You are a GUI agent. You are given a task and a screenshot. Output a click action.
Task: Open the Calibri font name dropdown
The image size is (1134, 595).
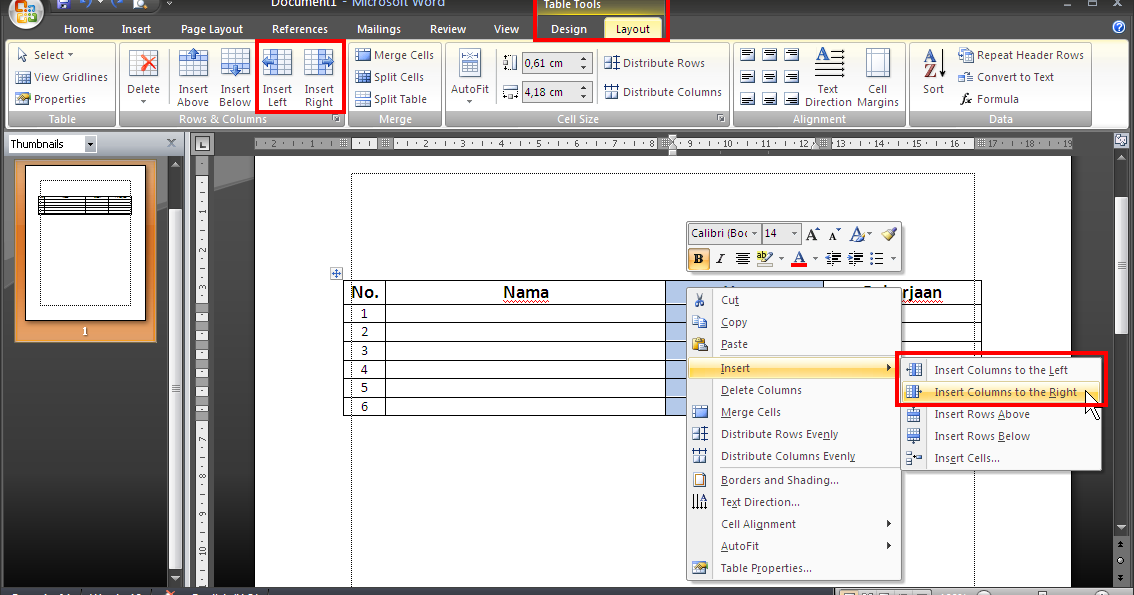click(x=754, y=234)
